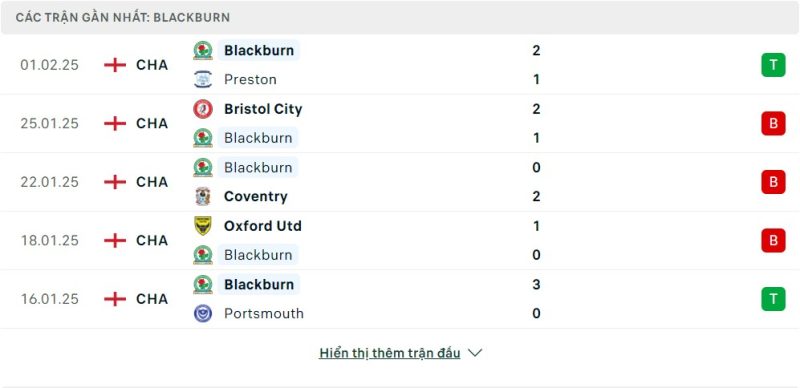Click green T badge for the Preston match

(773, 65)
